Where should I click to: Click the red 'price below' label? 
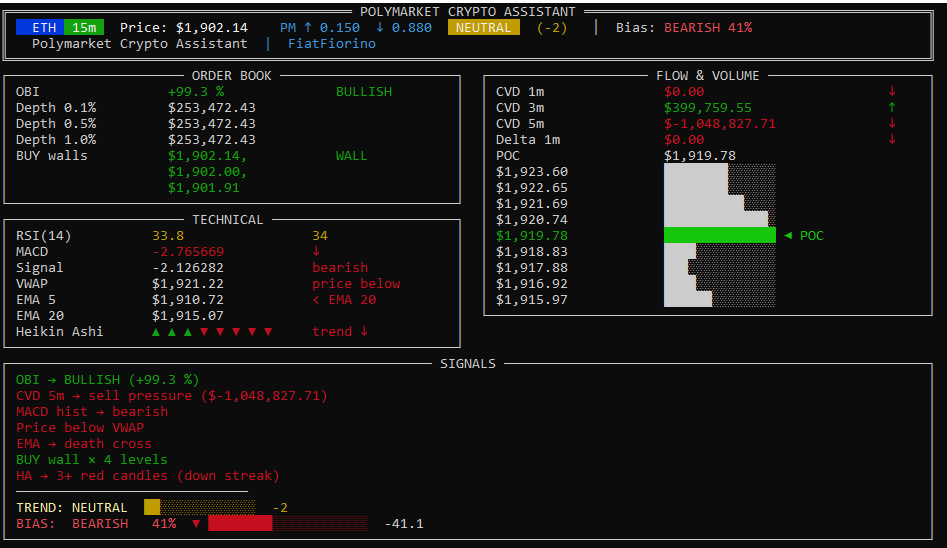click(x=356, y=283)
